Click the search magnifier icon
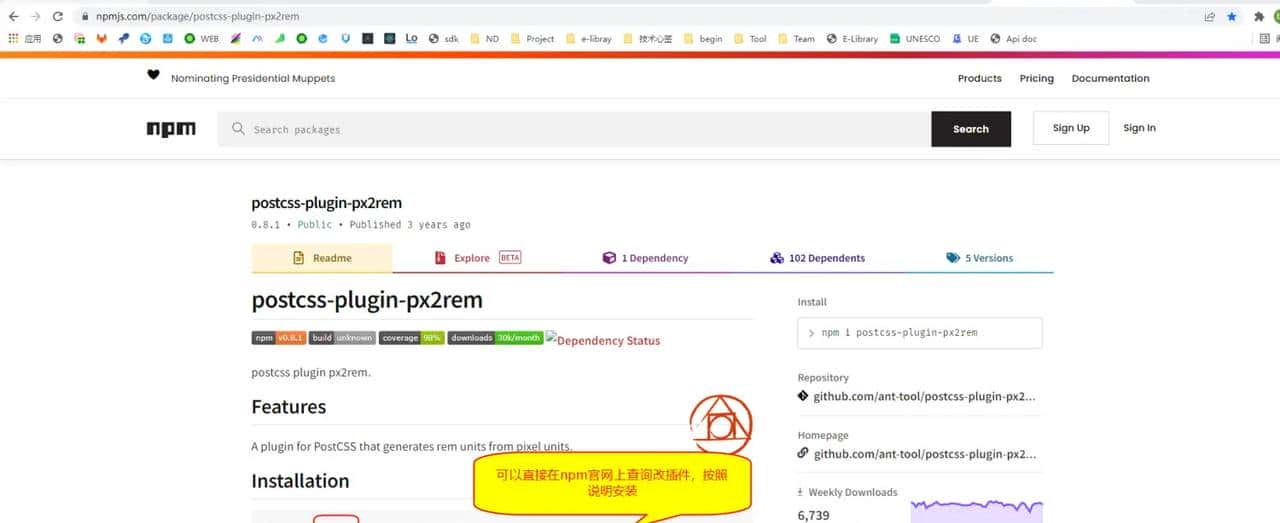 (x=238, y=129)
